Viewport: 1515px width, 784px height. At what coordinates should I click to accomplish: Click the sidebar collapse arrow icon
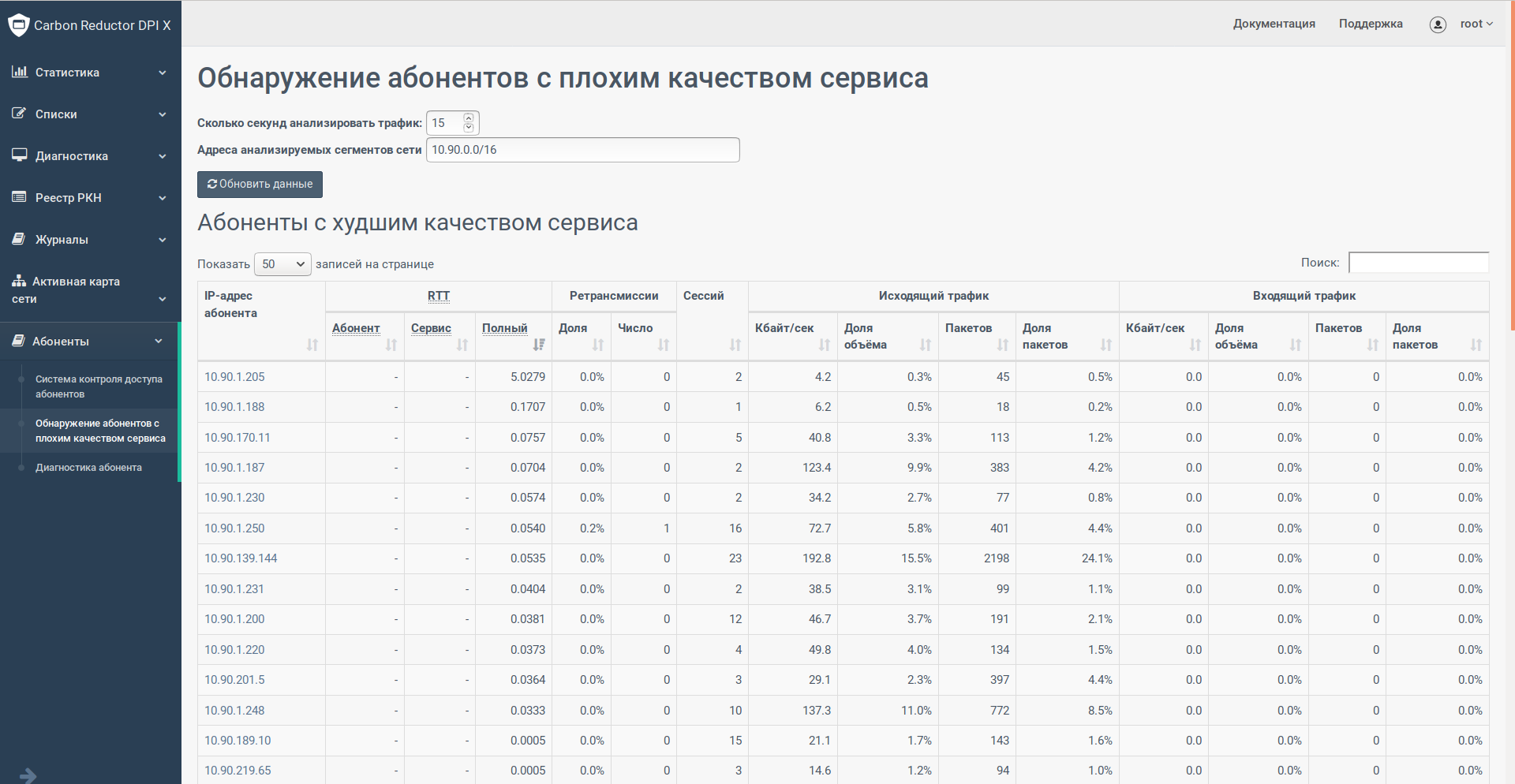28,775
